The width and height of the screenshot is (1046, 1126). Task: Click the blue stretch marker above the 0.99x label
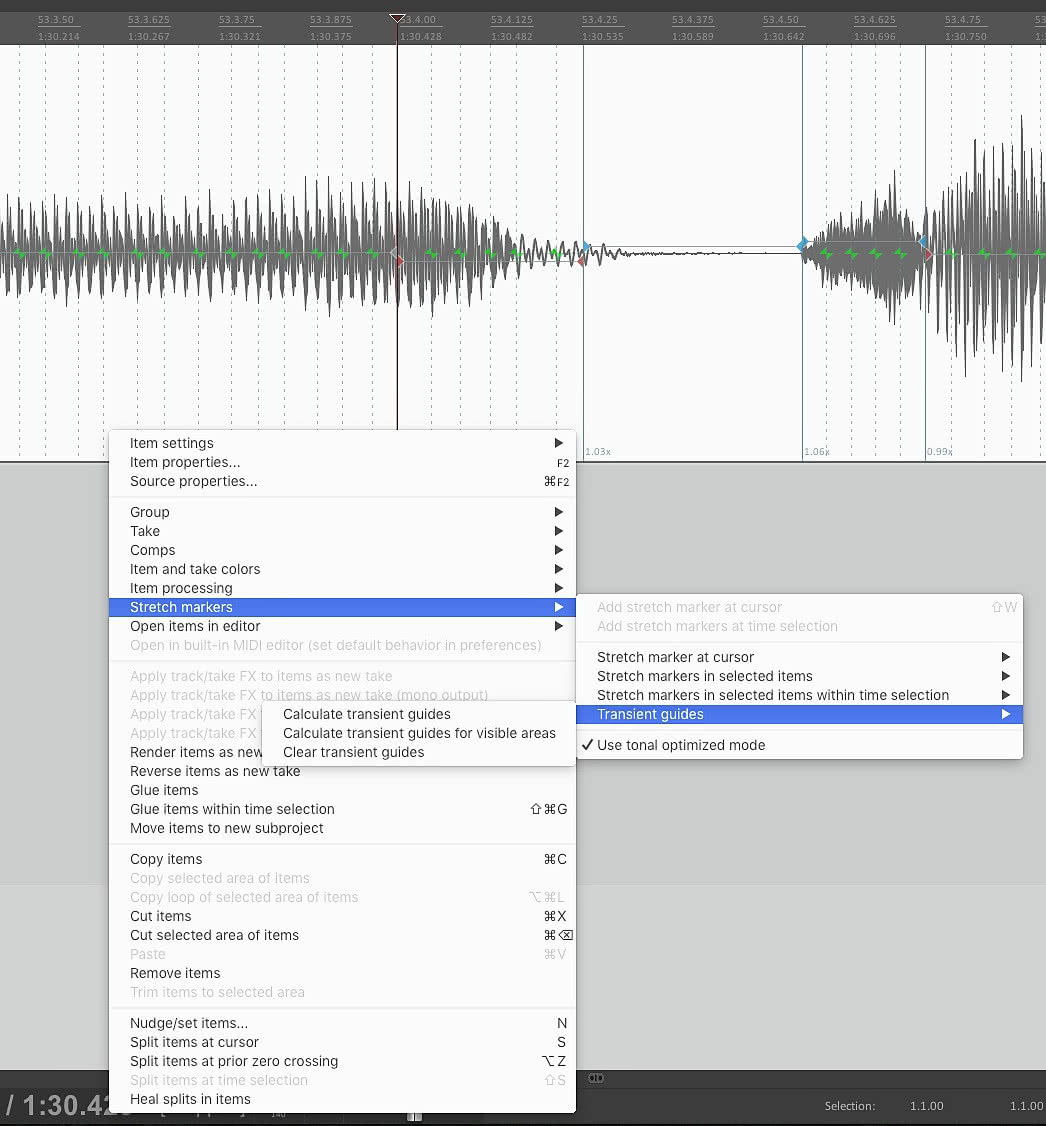(923, 241)
